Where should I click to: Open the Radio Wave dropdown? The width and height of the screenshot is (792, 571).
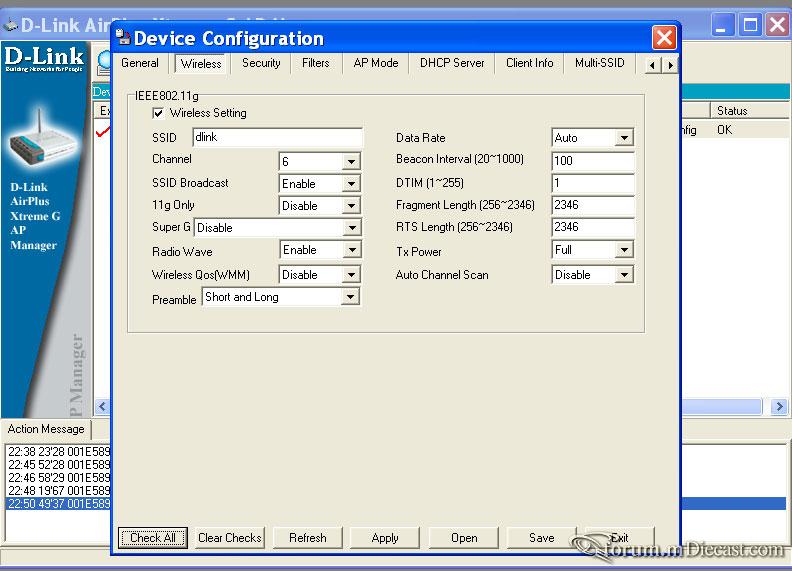(x=352, y=250)
